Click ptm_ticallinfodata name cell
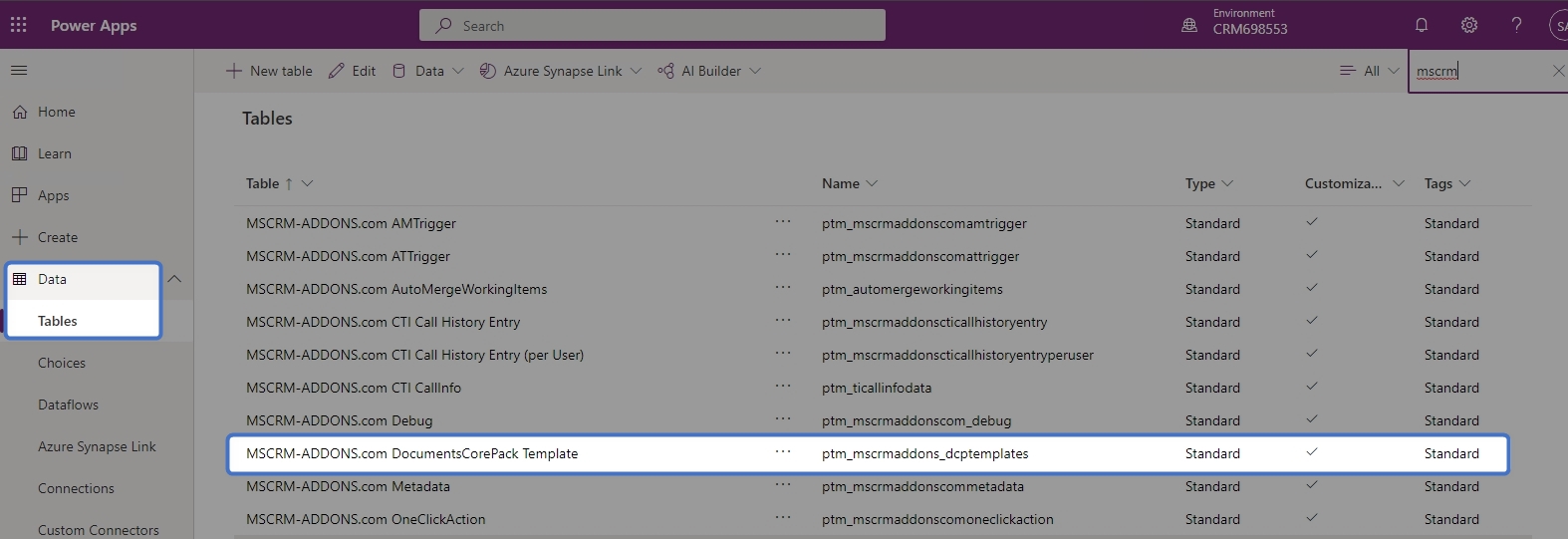This screenshot has height=539, width=1568. (x=877, y=388)
